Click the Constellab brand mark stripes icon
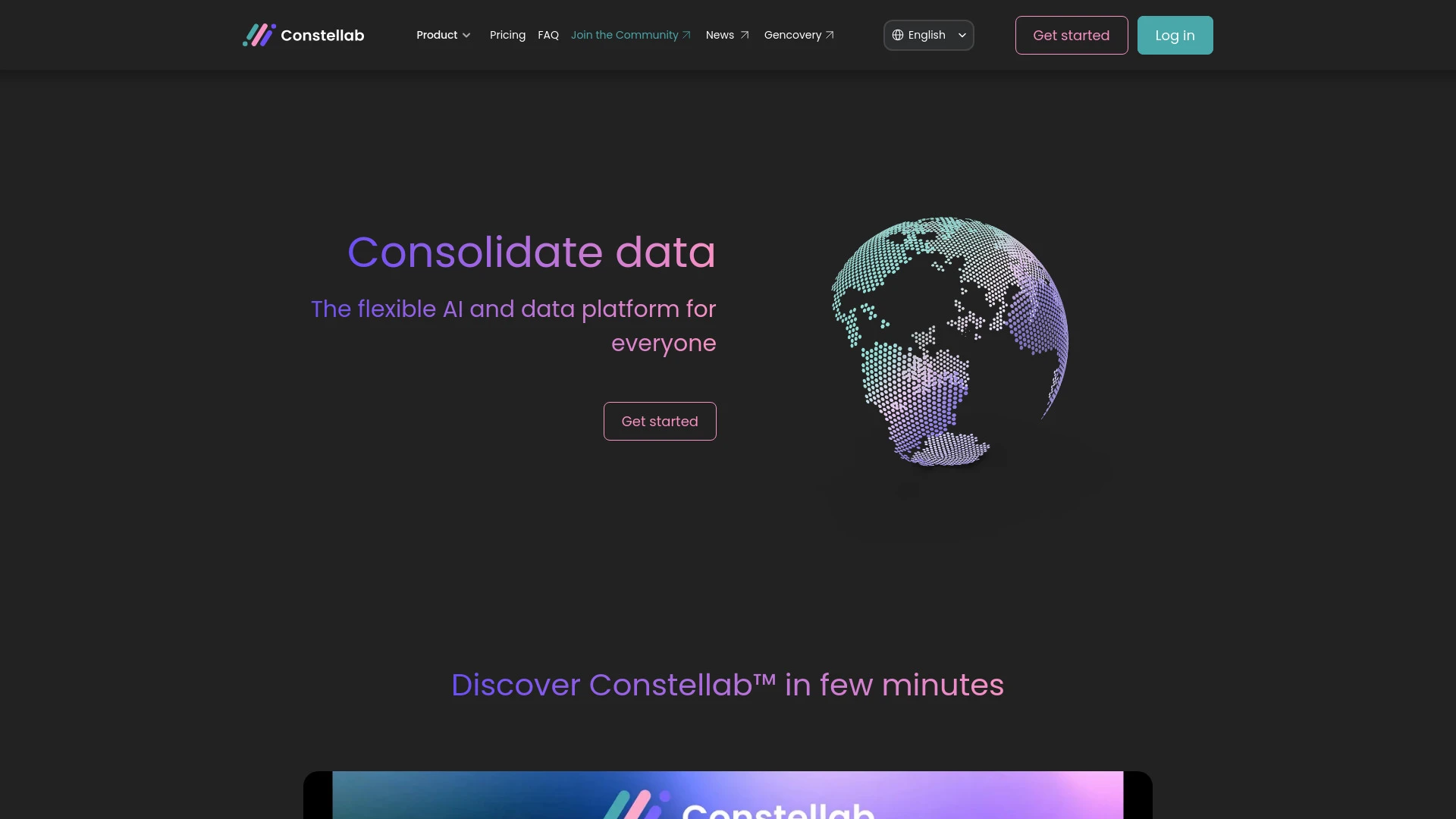Viewport: 1456px width, 819px height. [x=258, y=35]
